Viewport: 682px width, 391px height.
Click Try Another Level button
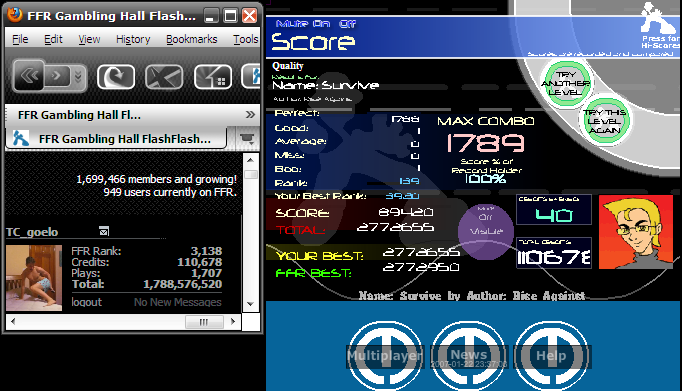point(565,84)
